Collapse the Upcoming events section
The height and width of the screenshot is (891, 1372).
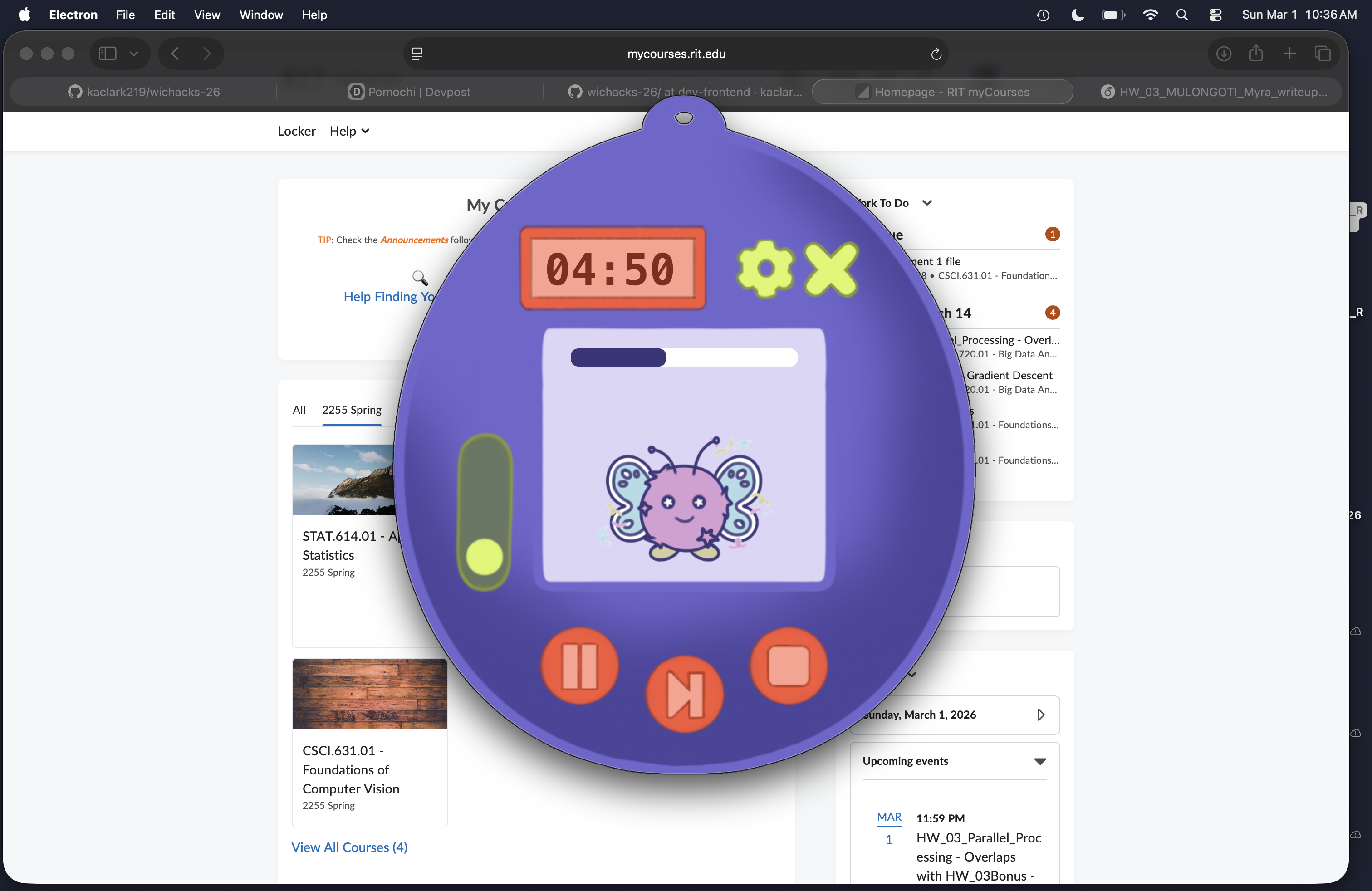1039,761
